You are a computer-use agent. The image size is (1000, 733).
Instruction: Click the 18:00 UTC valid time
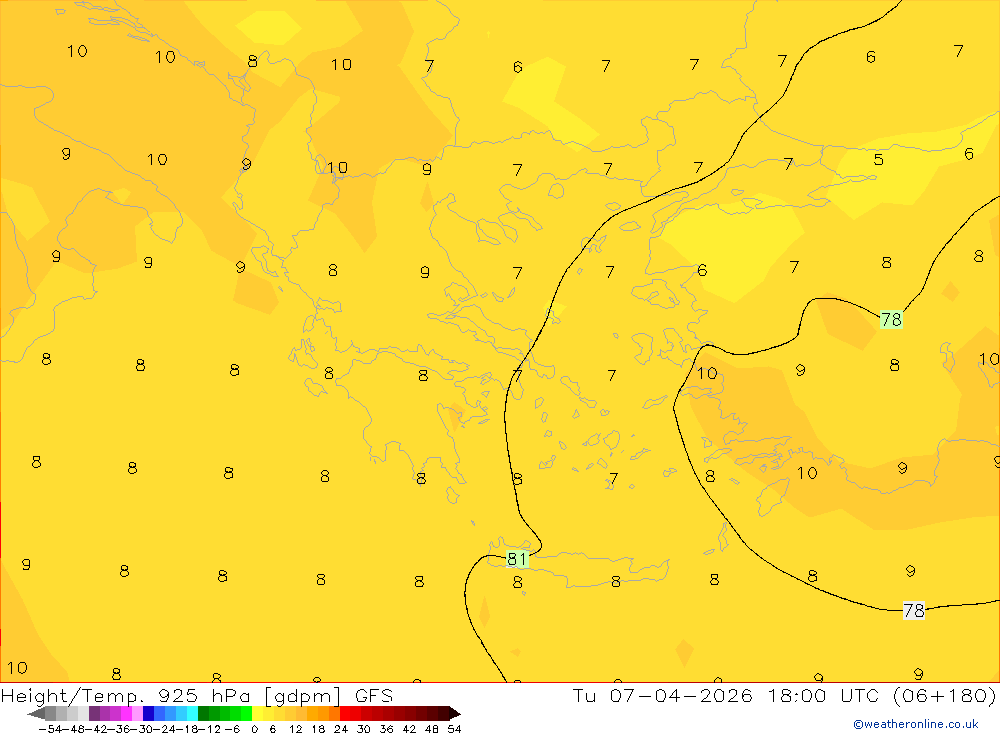[x=823, y=696]
